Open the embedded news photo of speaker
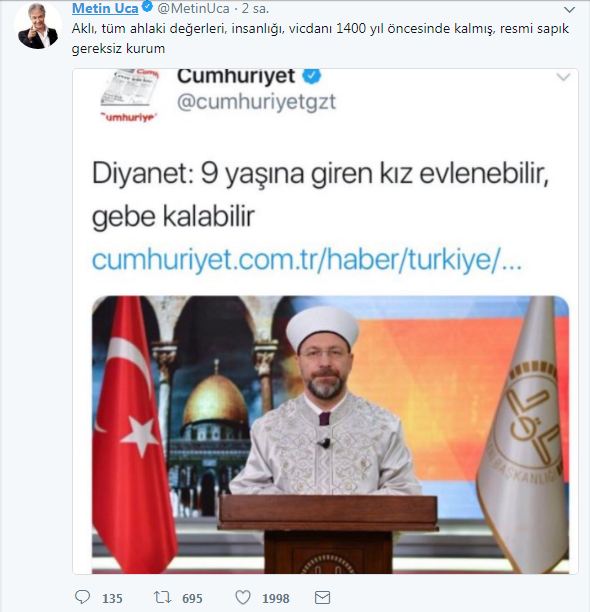 coord(330,434)
